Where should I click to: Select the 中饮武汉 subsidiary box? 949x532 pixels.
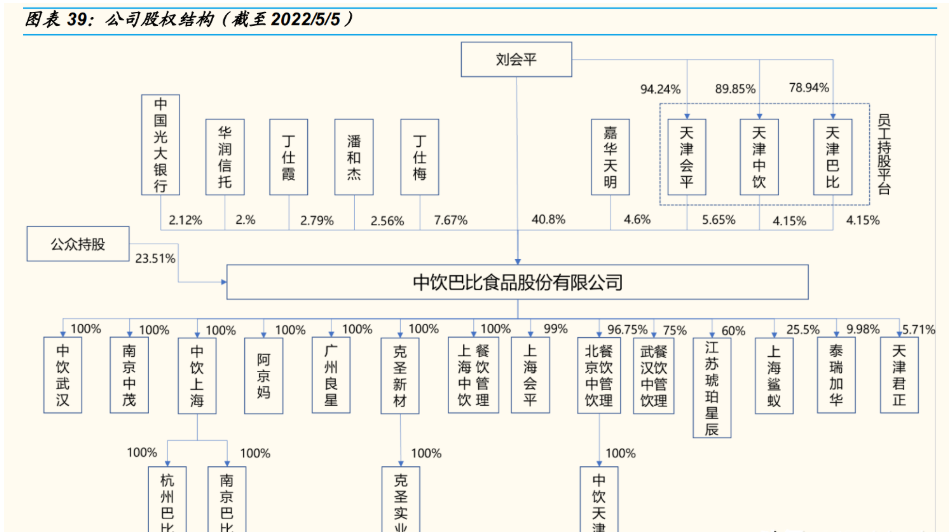tap(63, 375)
